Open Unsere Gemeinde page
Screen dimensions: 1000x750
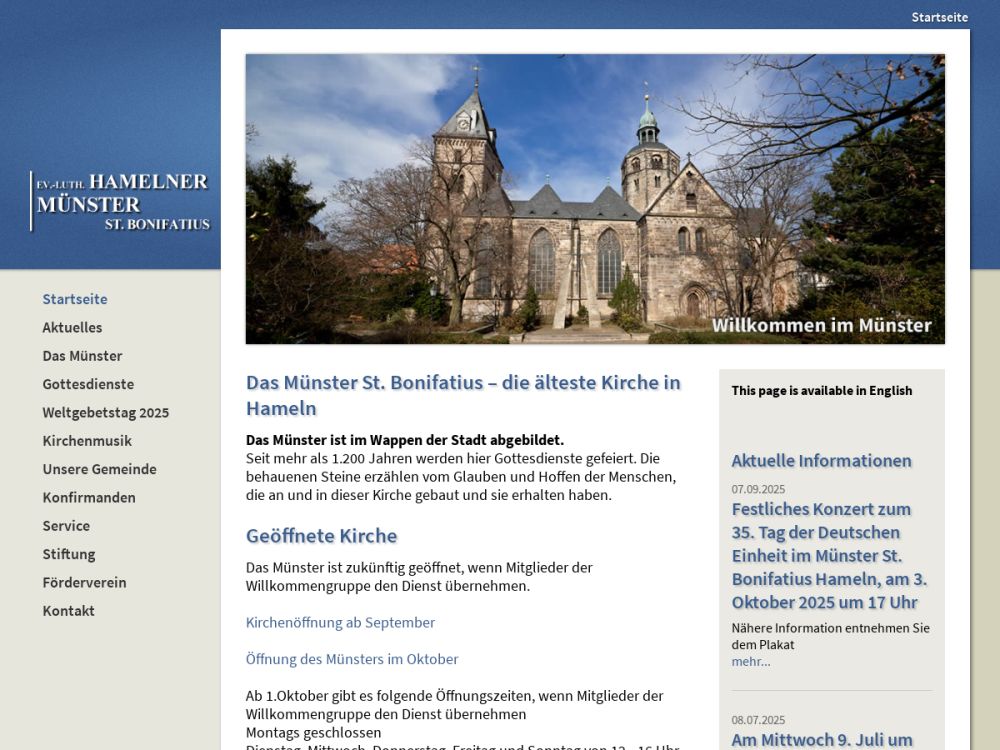pos(99,469)
